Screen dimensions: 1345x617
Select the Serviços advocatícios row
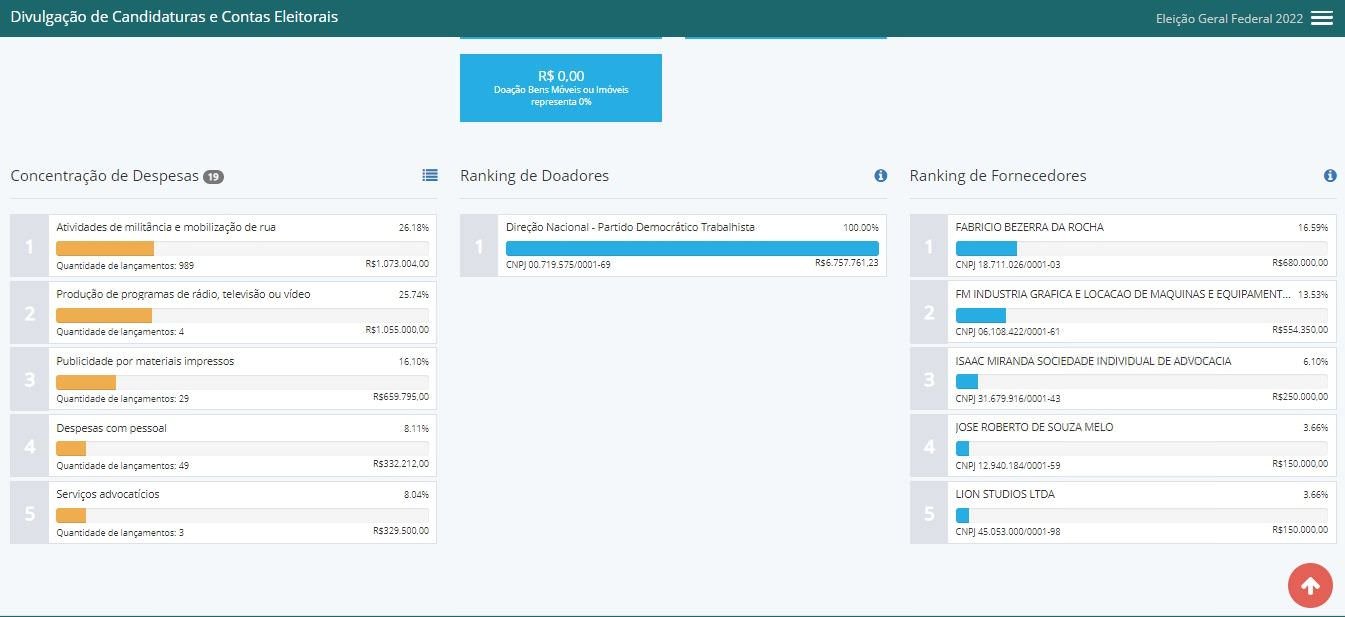(223, 512)
